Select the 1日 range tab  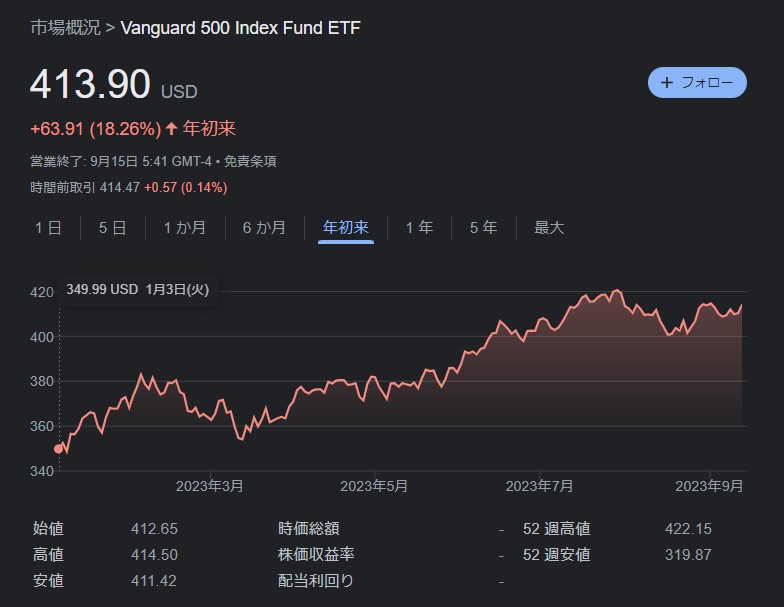(48, 228)
